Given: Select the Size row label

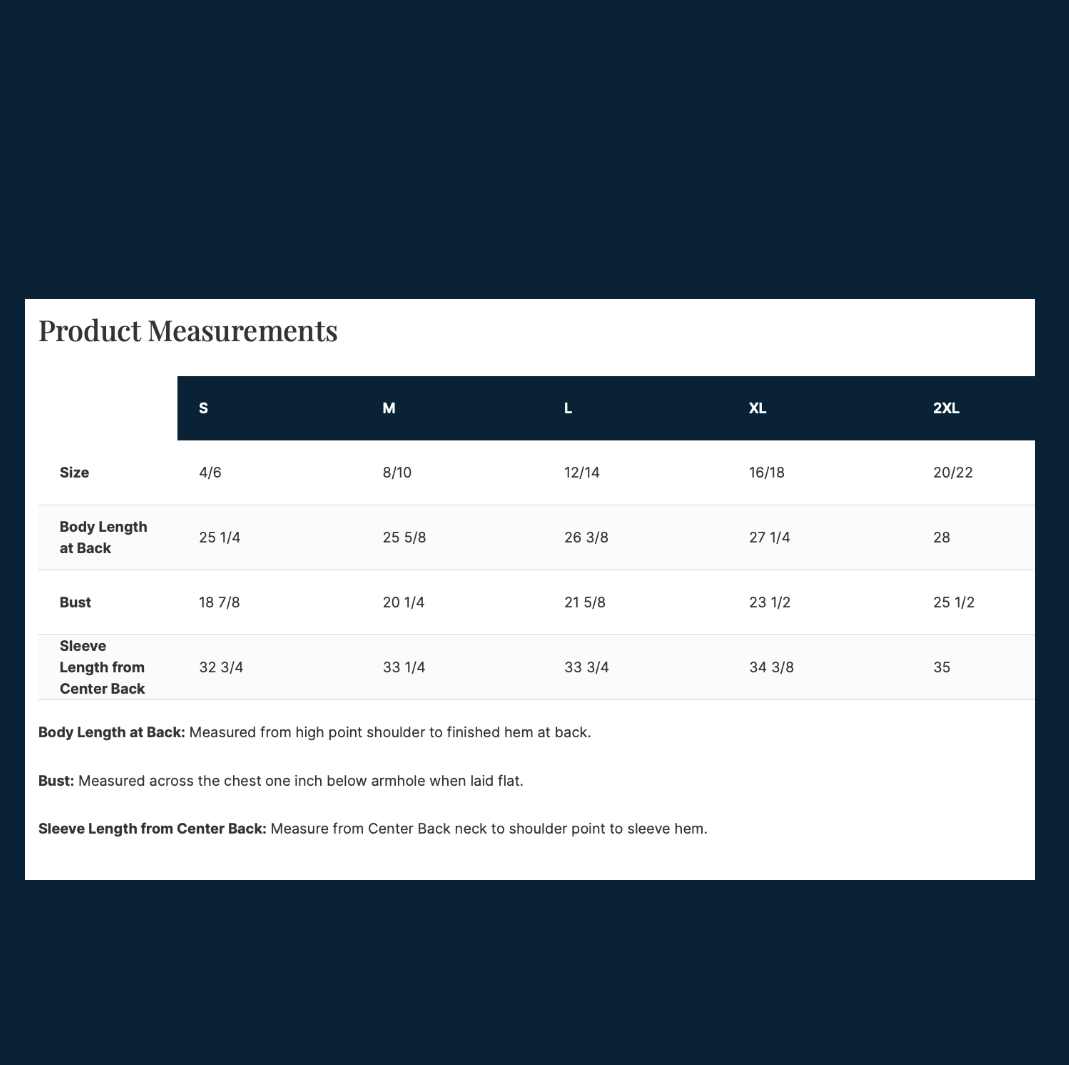Looking at the screenshot, I should point(74,472).
